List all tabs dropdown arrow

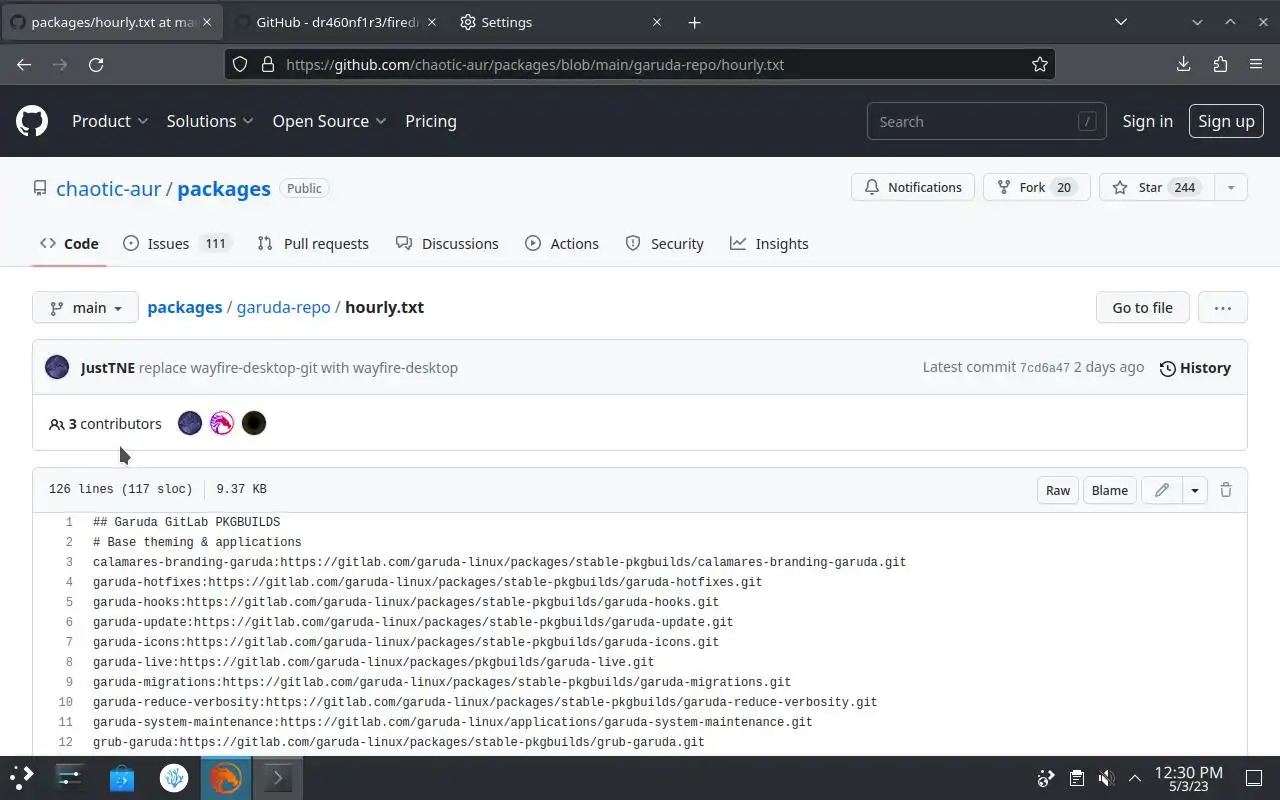pyautogui.click(x=1121, y=22)
